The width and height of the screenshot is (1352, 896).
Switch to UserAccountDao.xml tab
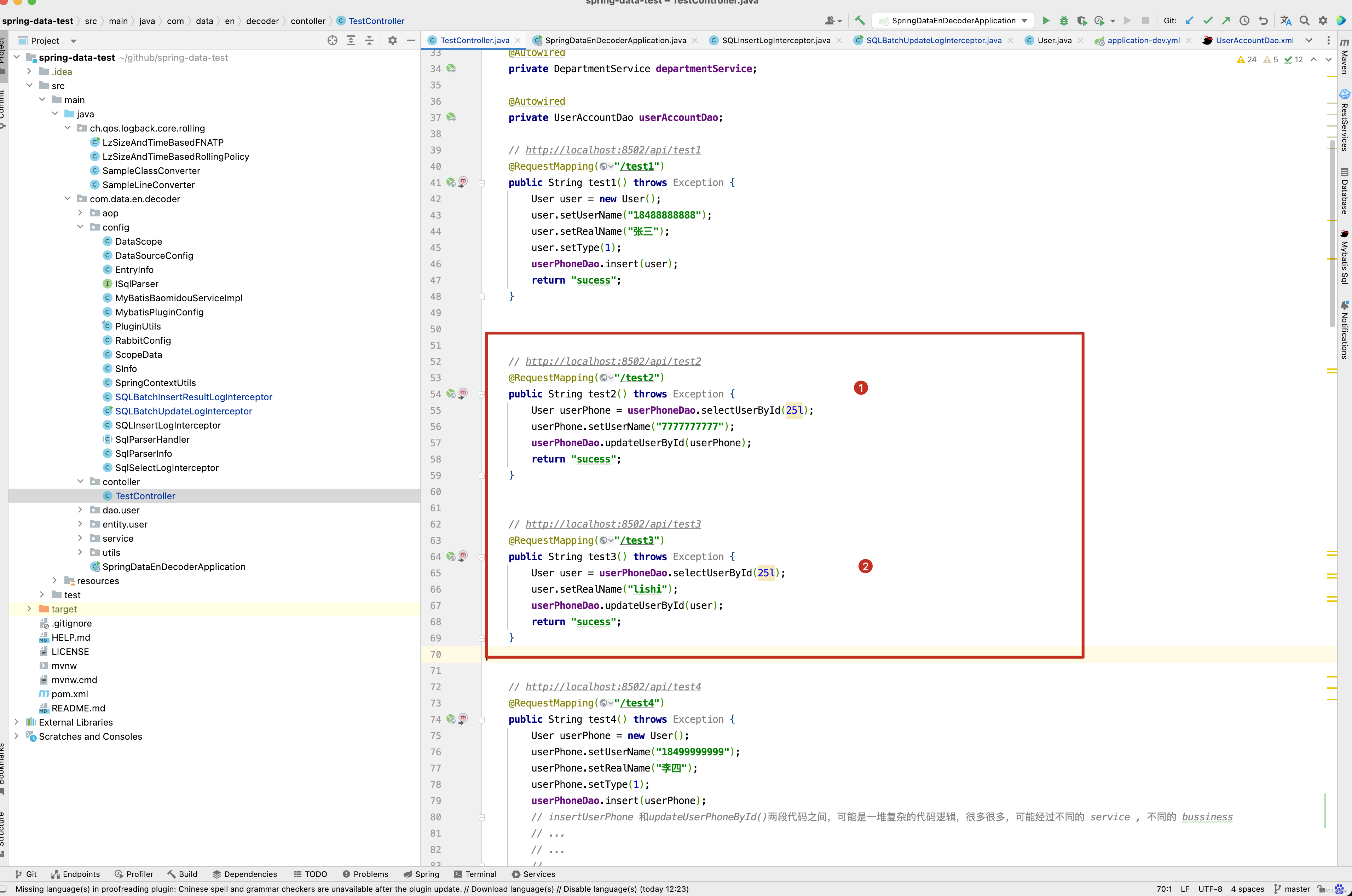(x=1254, y=41)
